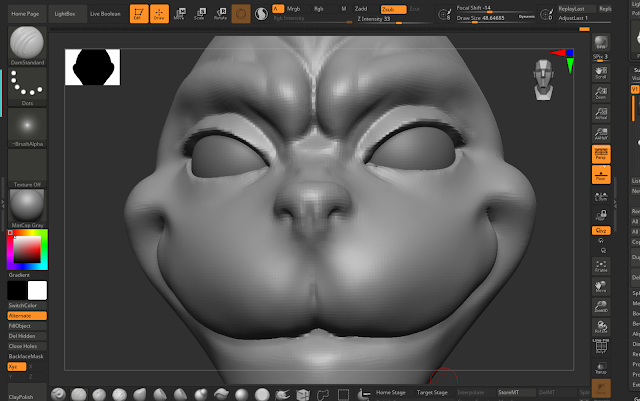640x401 pixels.
Task: Toggle Live Boolean
Action: click(x=105, y=14)
